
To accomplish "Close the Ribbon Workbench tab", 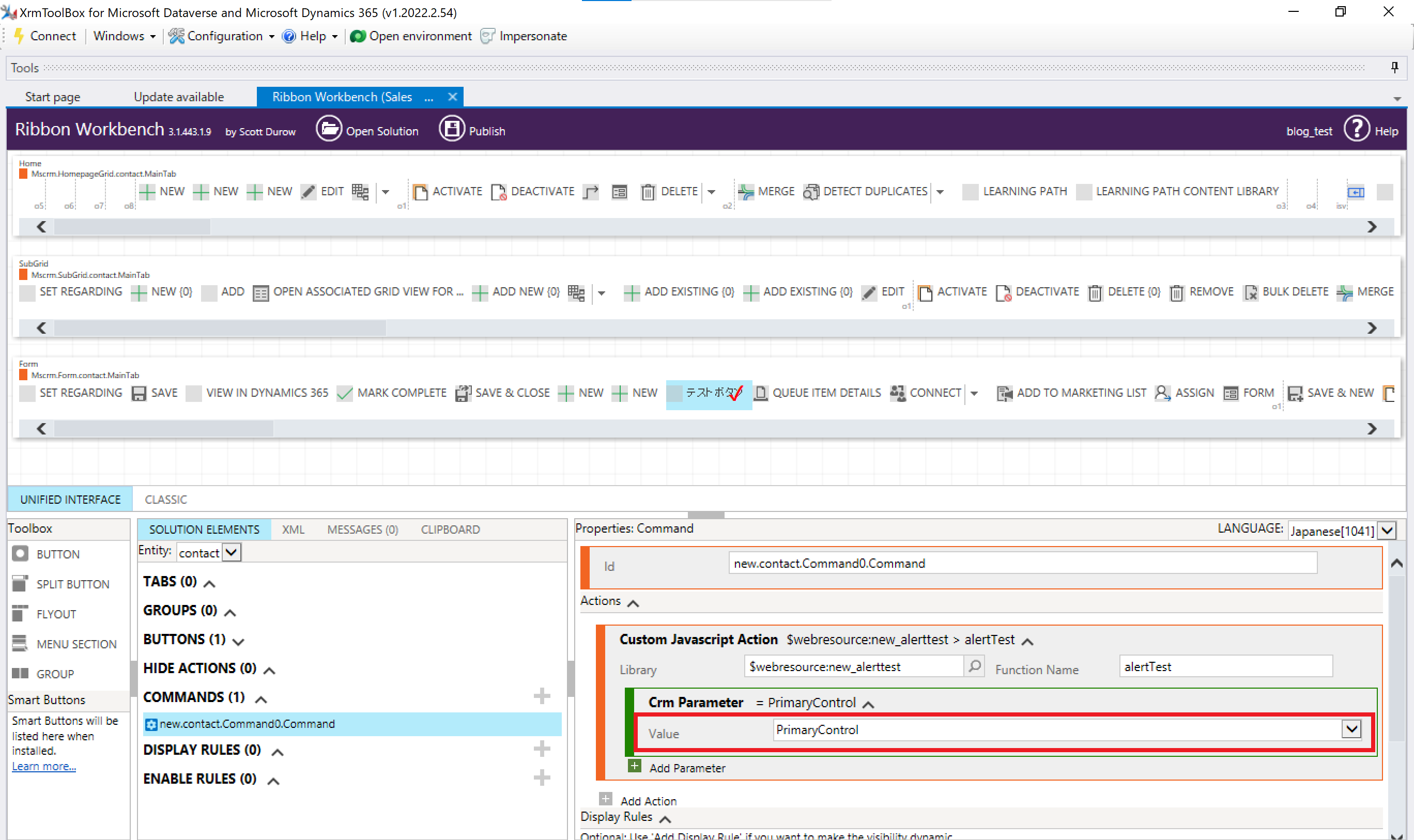I will (x=452, y=97).
